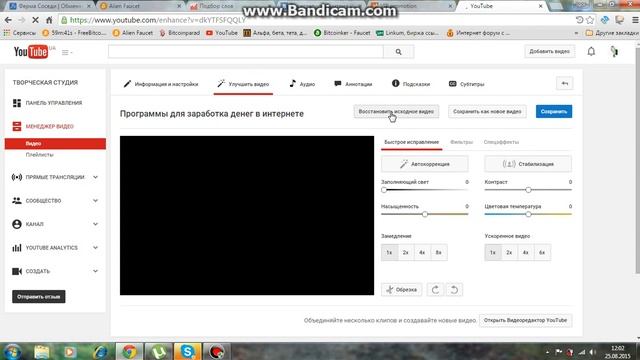Click the search magnifier button

398,52
